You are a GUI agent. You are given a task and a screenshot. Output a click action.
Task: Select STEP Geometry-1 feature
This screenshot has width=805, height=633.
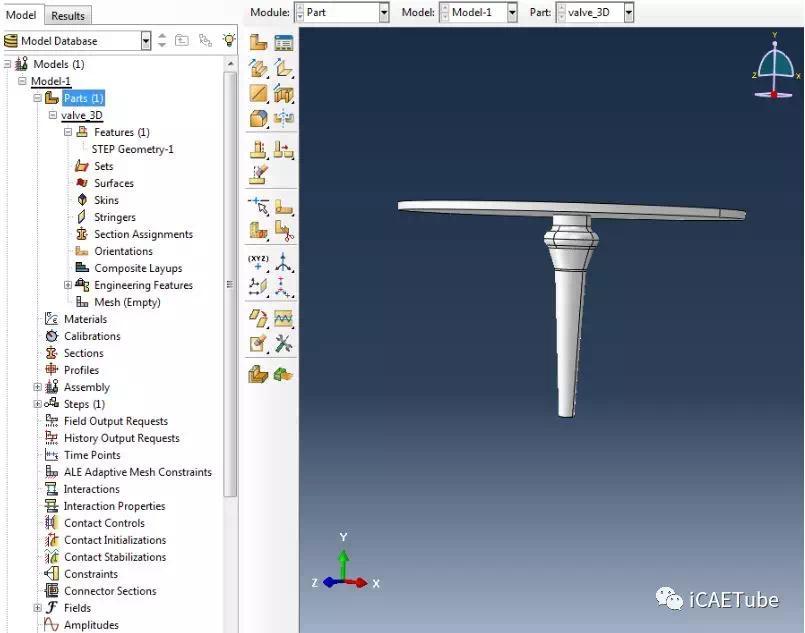point(132,149)
